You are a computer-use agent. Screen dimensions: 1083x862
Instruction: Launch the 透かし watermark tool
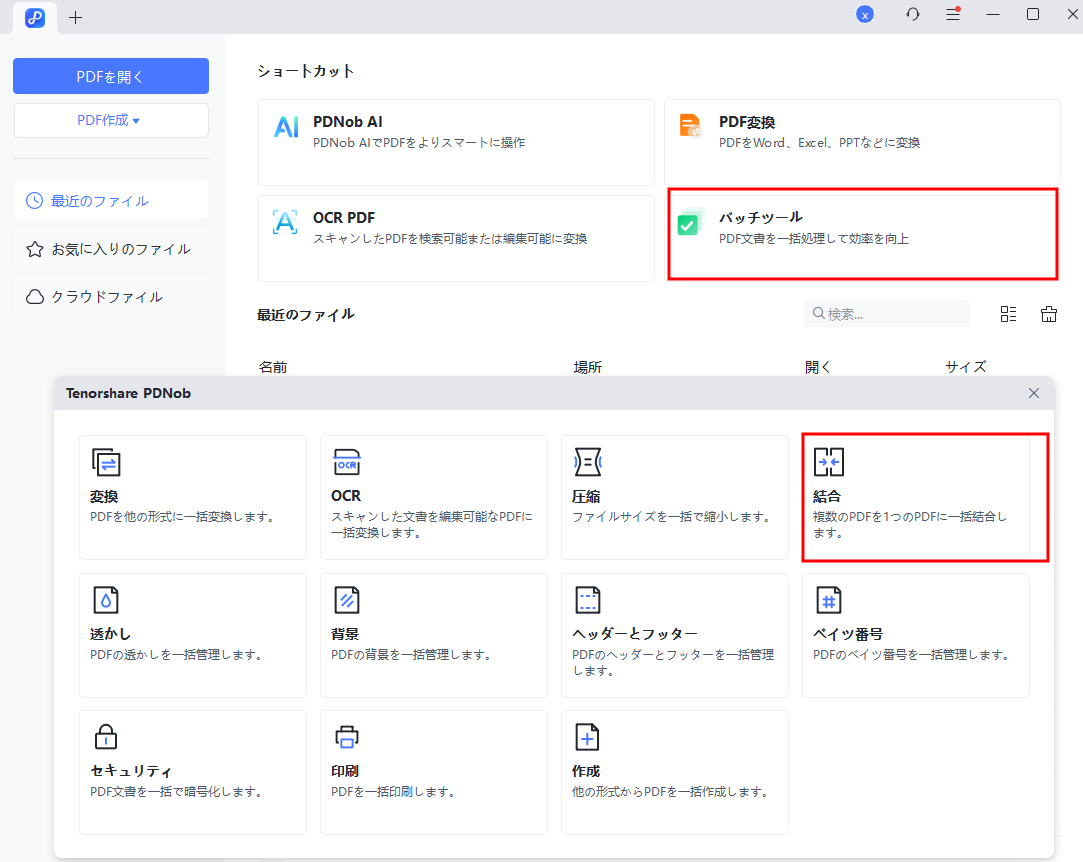pyautogui.click(x=192, y=635)
